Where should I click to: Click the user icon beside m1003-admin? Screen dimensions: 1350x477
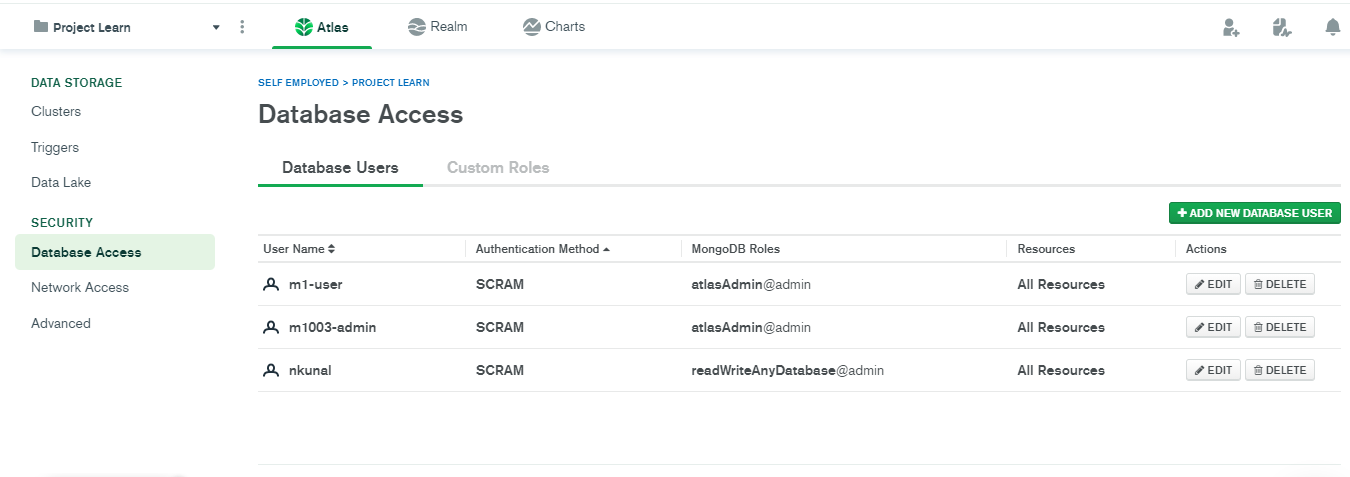tap(271, 328)
